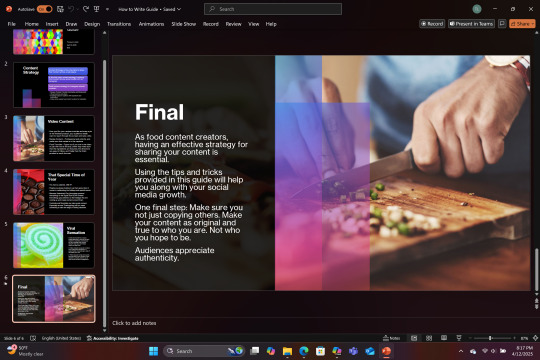The height and width of the screenshot is (360, 540).
Task: Click the zoom out minus button
Action: pyautogui.click(x=470, y=338)
